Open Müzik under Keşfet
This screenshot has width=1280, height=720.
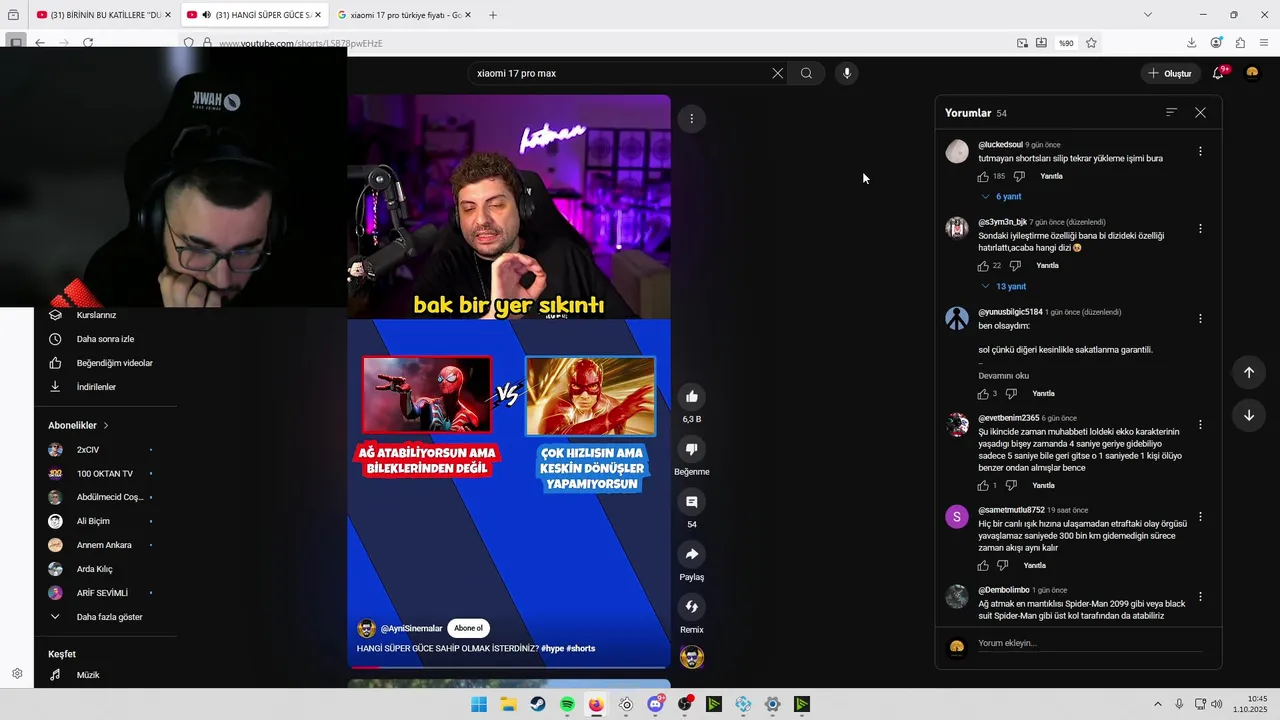pos(88,675)
